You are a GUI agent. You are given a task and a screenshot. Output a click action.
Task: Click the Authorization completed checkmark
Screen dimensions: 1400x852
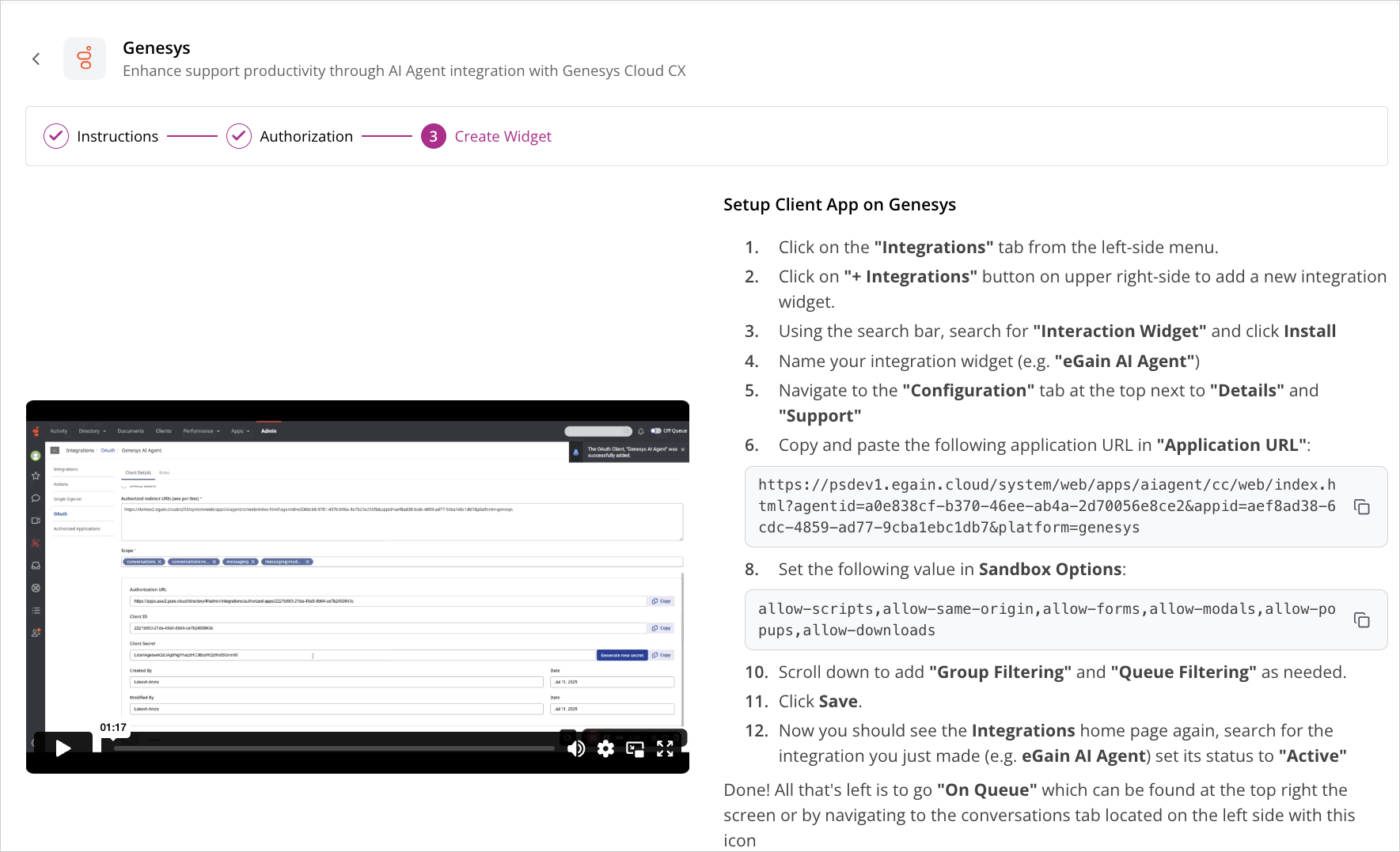(x=239, y=136)
